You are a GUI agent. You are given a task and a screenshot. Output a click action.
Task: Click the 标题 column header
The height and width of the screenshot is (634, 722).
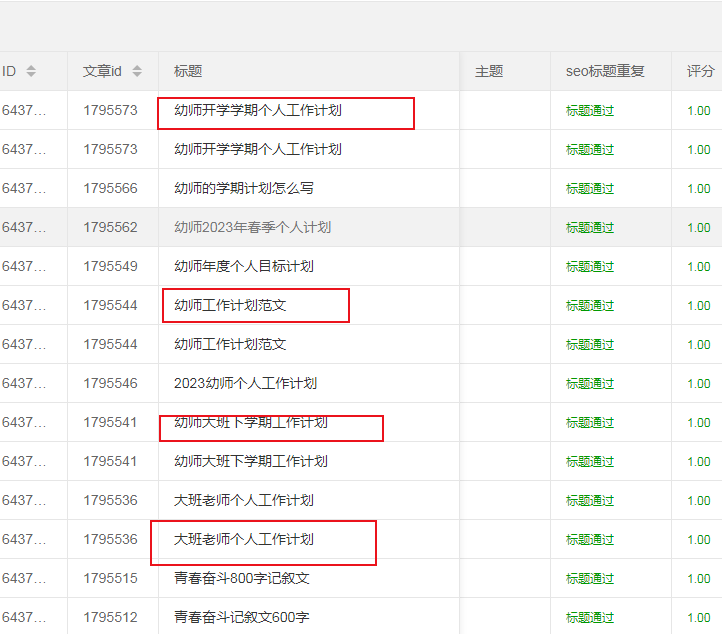188,72
